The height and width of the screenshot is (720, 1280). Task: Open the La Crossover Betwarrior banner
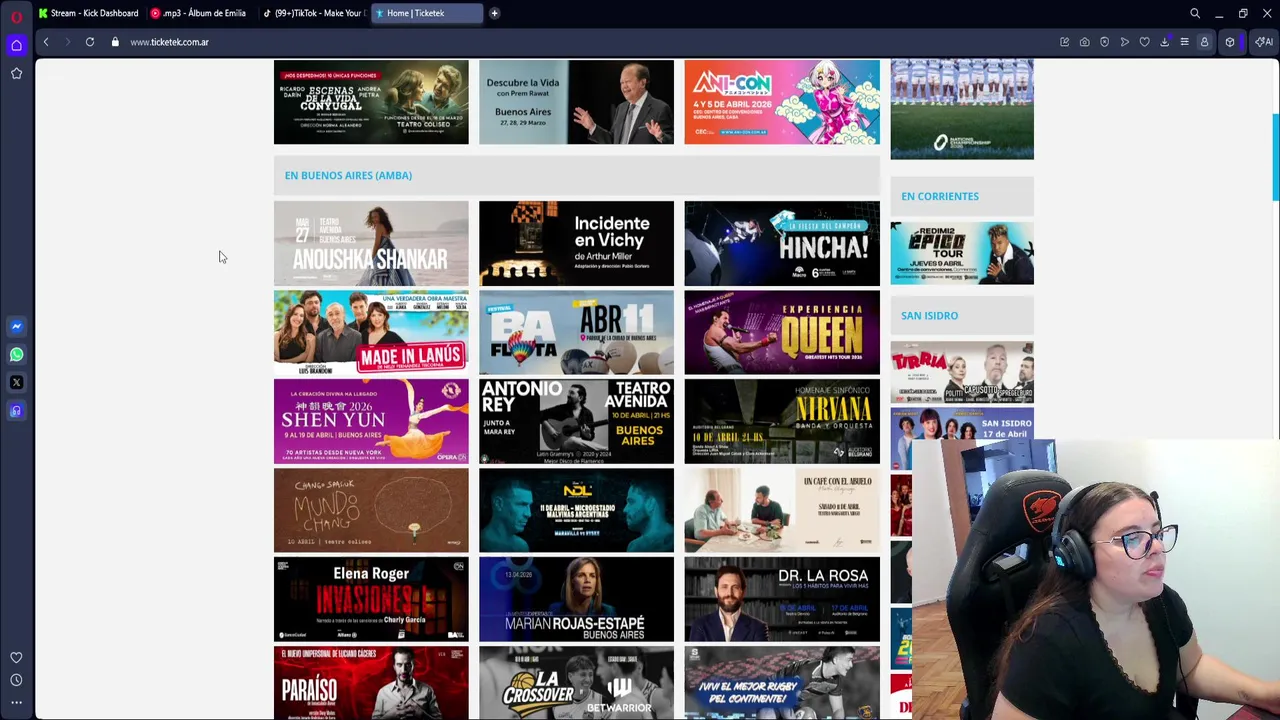[576, 683]
